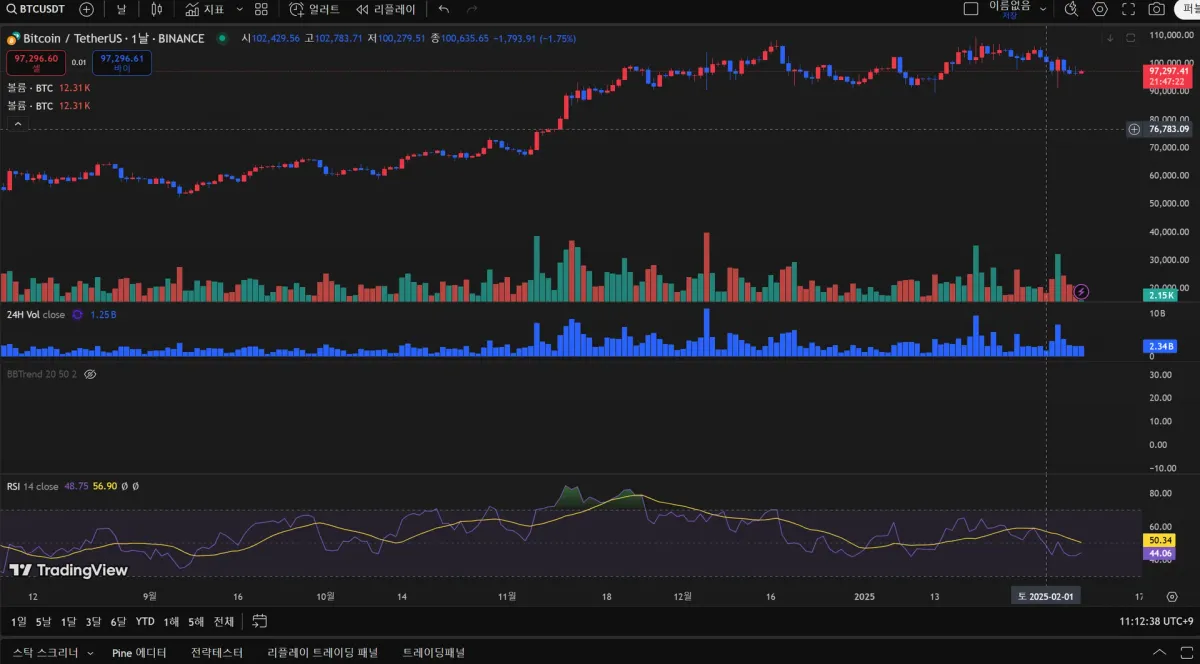
Task: Take a chart snapshot with the camera icon
Action: point(1156,9)
